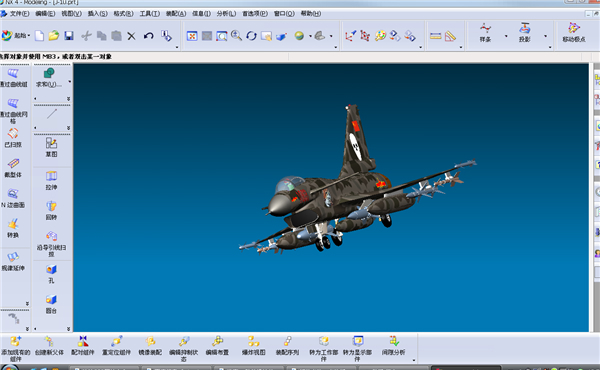The width and height of the screenshot is (600, 370).
Task: Click the save floppy disk icon
Action: tap(69, 36)
